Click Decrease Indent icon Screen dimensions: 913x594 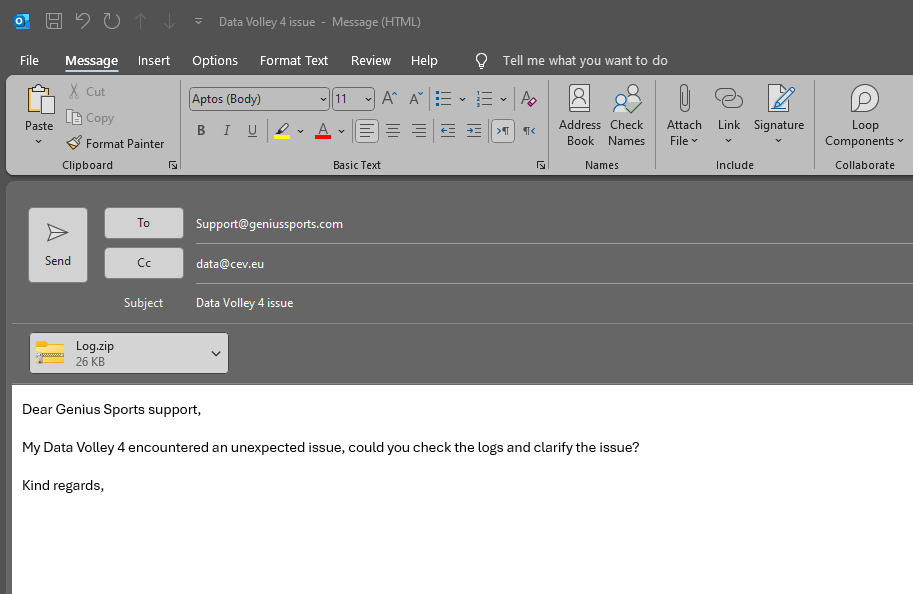(x=448, y=130)
